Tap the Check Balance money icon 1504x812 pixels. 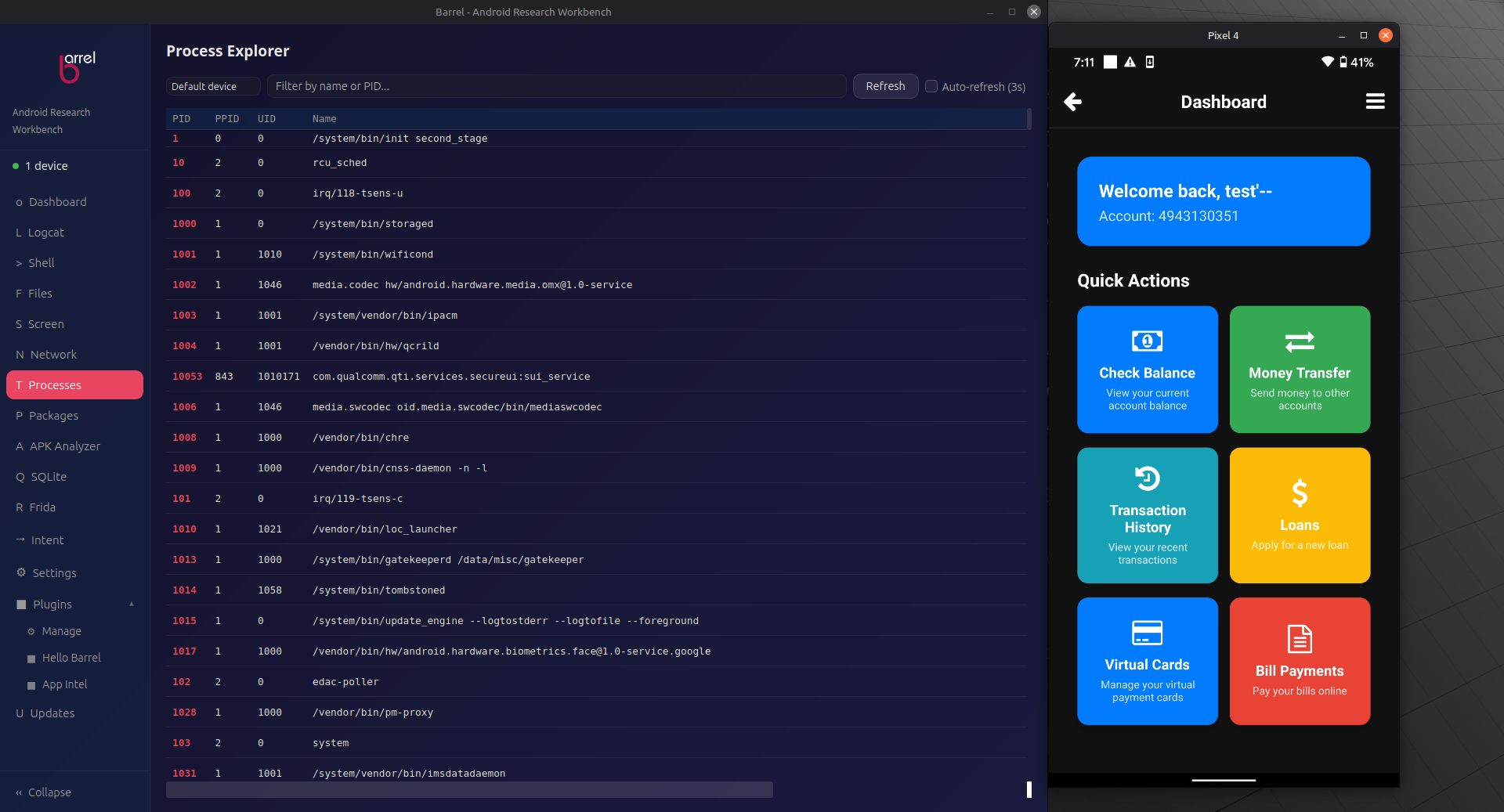[1148, 341]
